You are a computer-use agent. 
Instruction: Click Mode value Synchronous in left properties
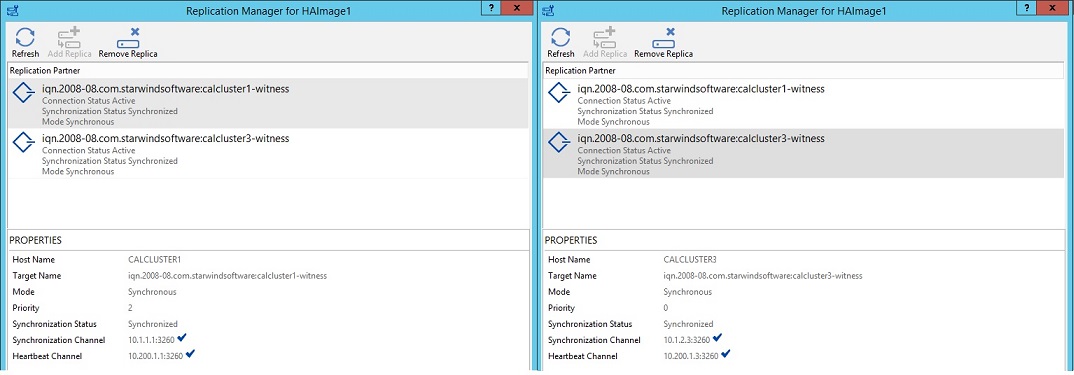coord(152,292)
